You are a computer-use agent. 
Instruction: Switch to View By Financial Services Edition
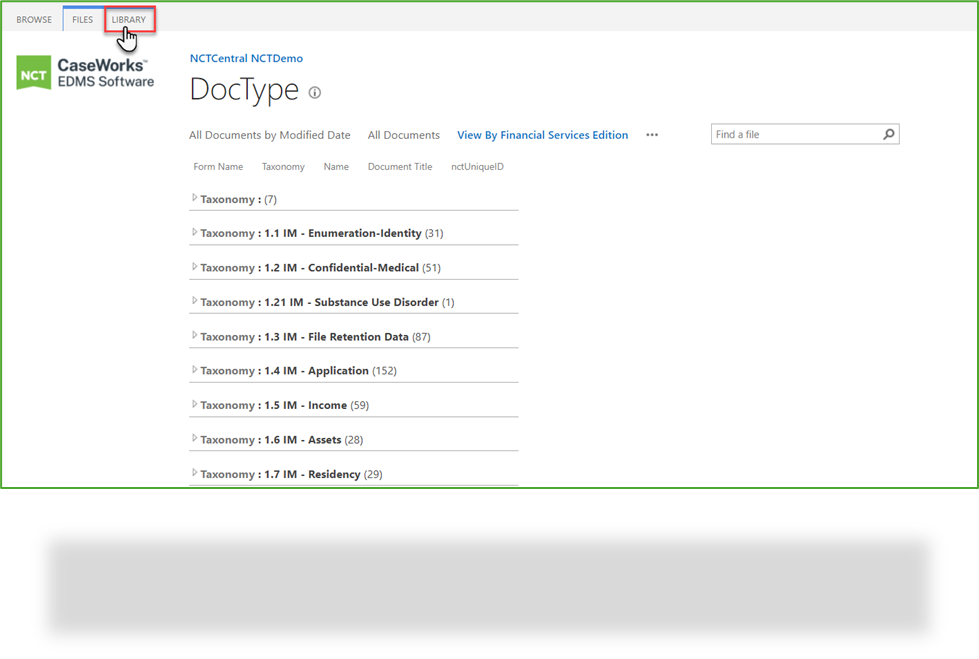pyautogui.click(x=542, y=134)
